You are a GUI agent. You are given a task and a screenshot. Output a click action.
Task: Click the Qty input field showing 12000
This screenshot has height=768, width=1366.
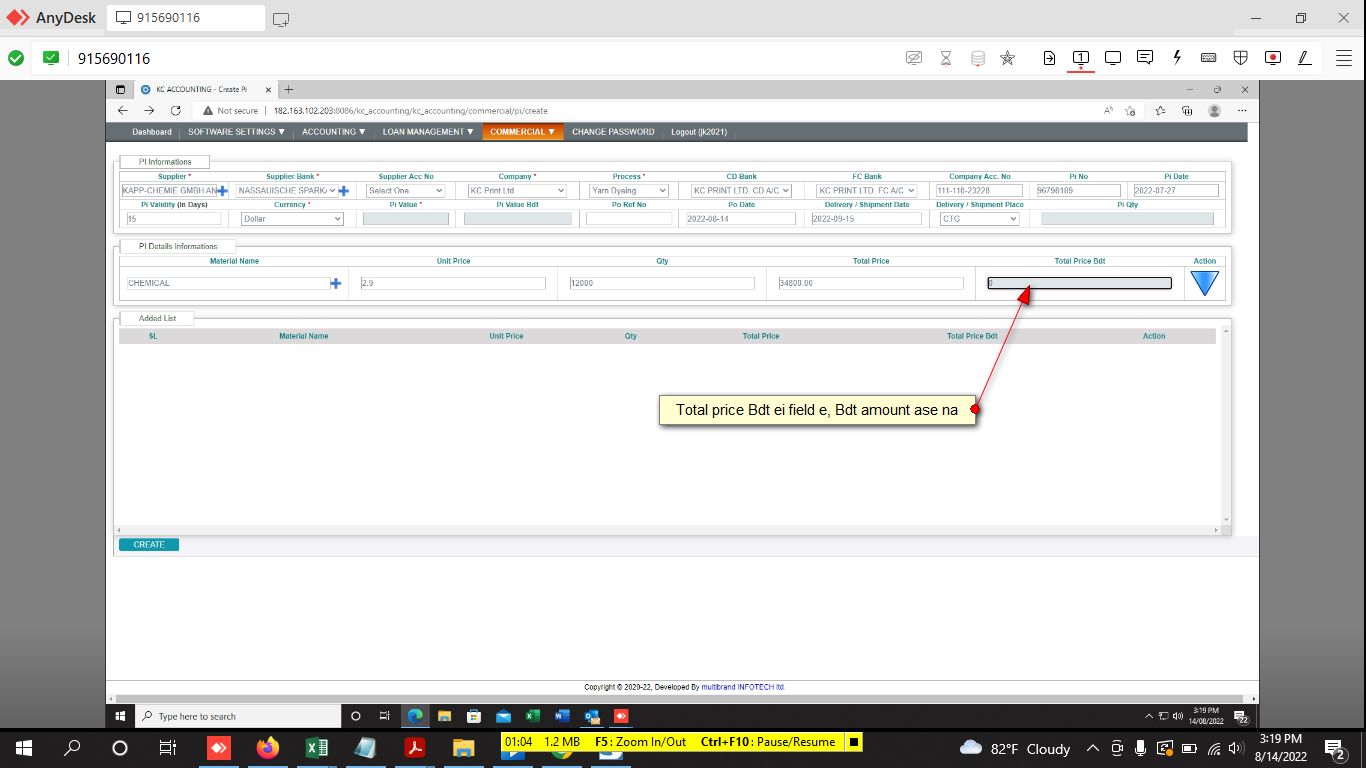(662, 283)
